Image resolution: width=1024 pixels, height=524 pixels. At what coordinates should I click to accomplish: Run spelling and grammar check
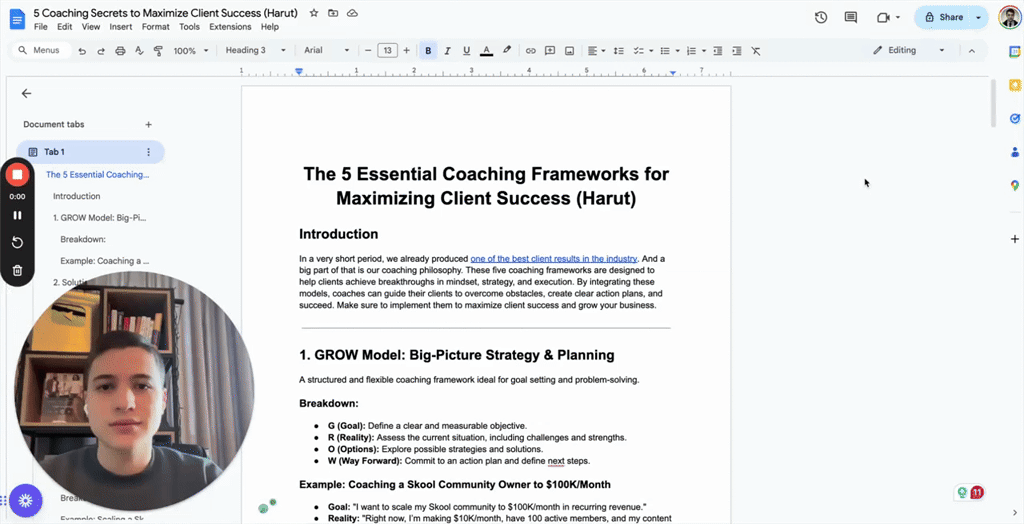click(x=138, y=50)
